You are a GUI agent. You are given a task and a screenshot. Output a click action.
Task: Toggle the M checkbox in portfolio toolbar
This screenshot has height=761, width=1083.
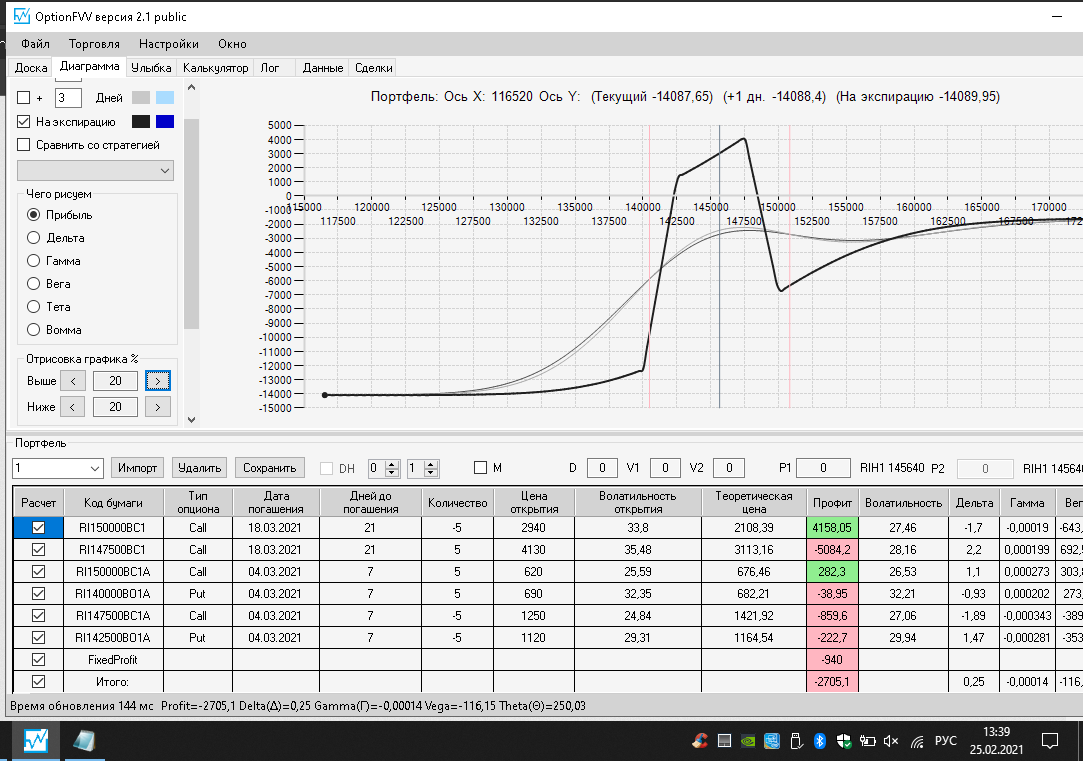(481, 468)
